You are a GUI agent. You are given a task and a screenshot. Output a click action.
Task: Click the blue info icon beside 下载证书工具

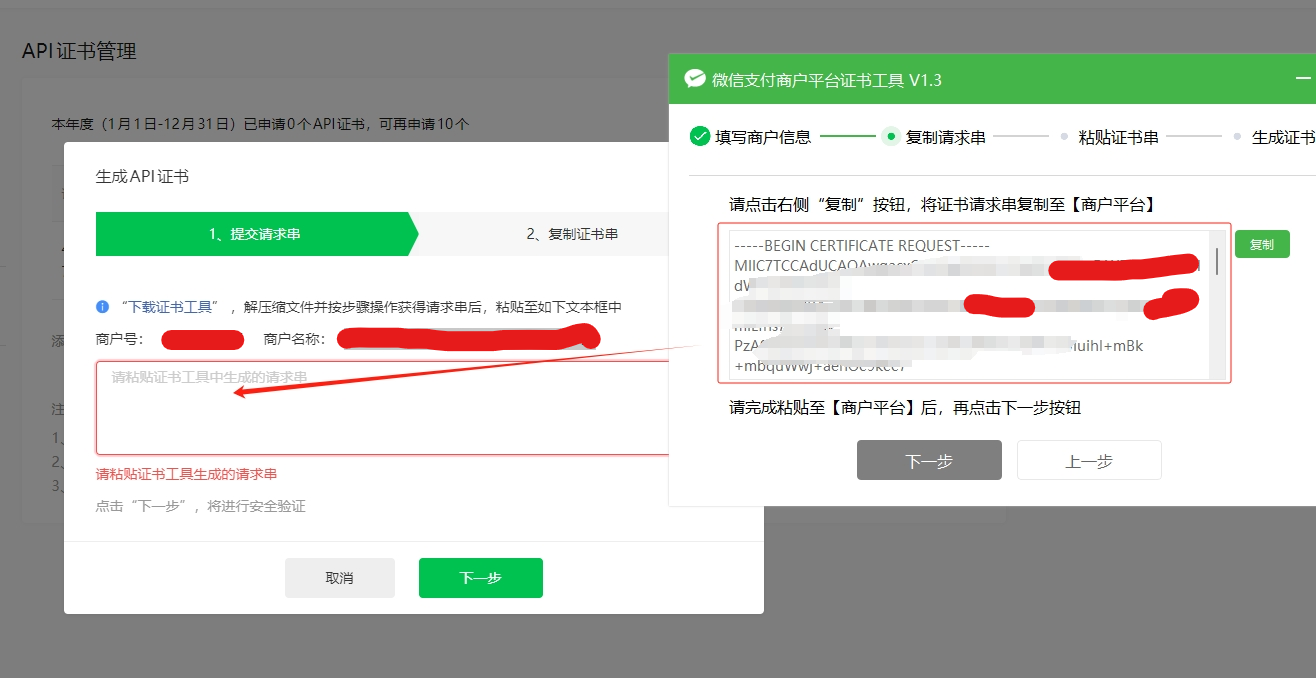[102, 307]
